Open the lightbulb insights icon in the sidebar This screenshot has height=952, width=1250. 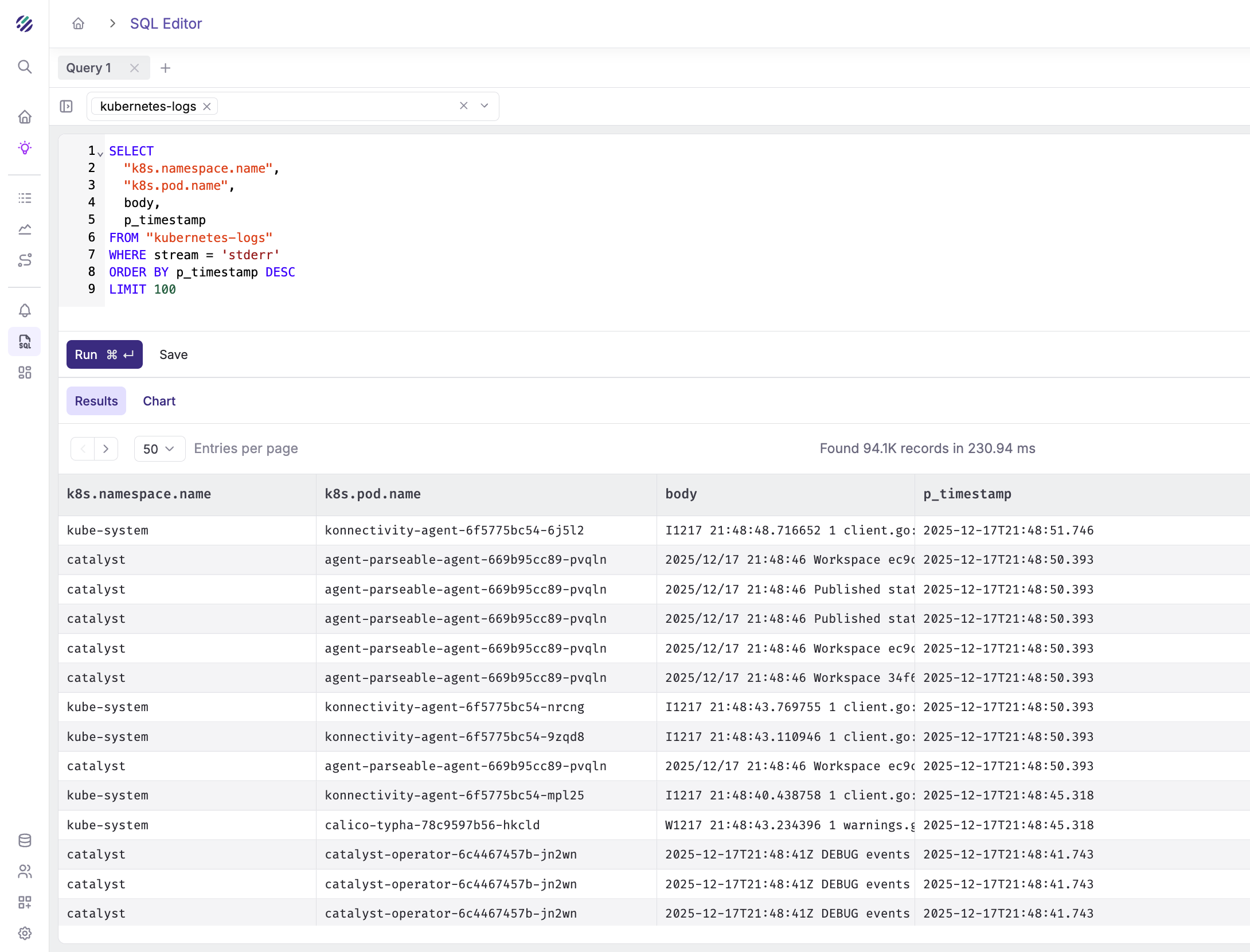25,148
